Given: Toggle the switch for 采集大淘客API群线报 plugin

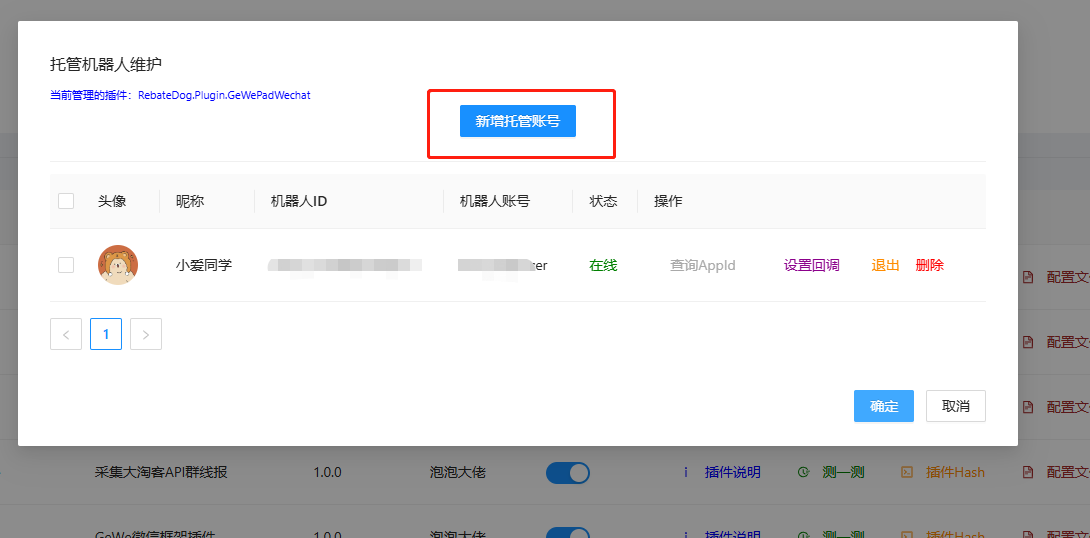Looking at the screenshot, I should tap(567, 472).
